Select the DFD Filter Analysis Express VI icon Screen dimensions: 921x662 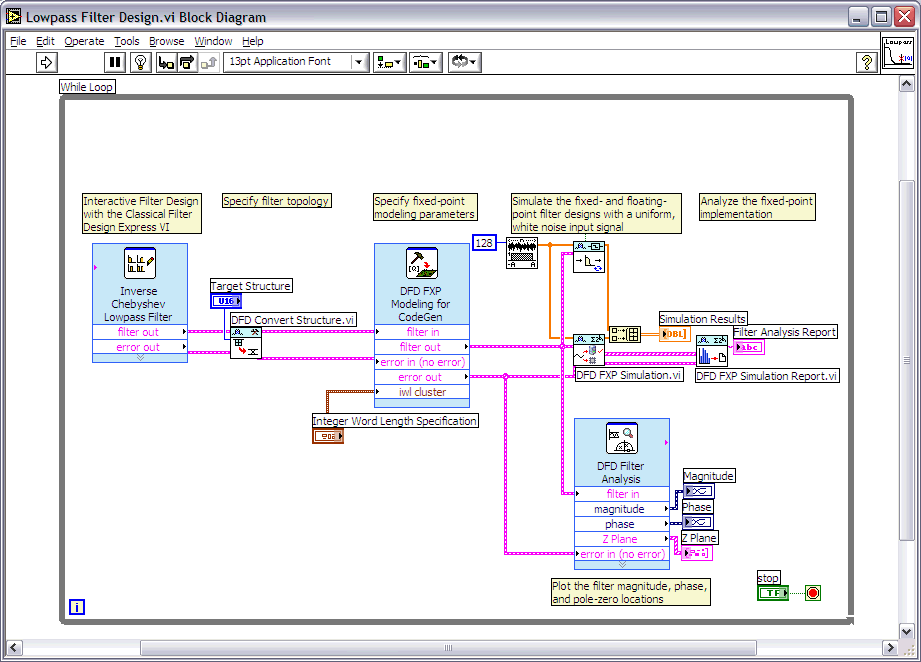pyautogui.click(x=621, y=439)
